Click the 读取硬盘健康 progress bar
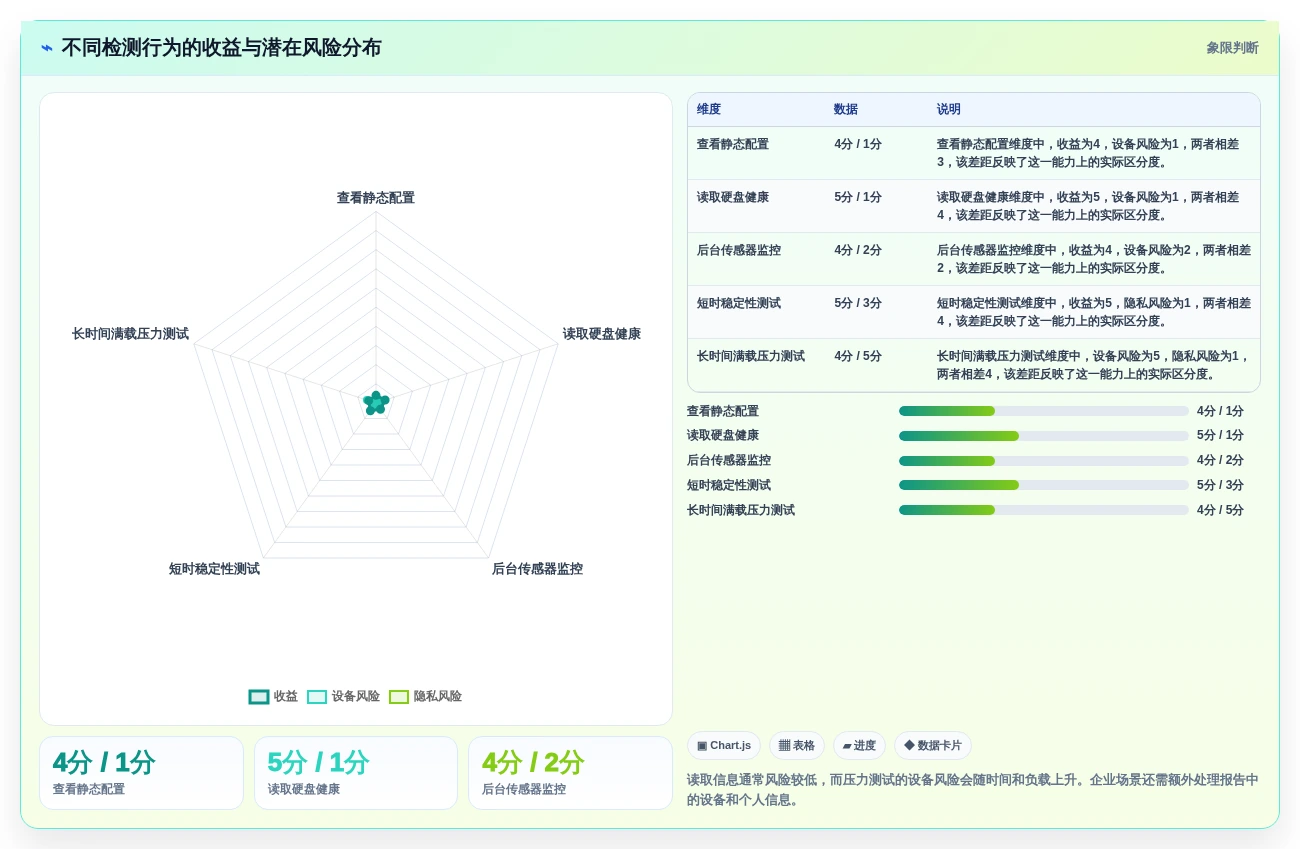This screenshot has height=849, width=1300. click(1043, 436)
